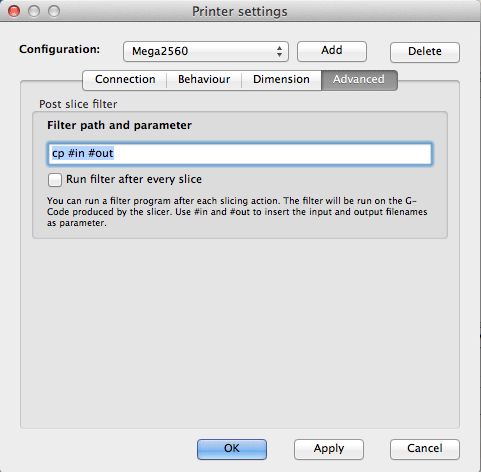Click the grey zoom window button
The width and height of the screenshot is (481, 472).
(54, 11)
